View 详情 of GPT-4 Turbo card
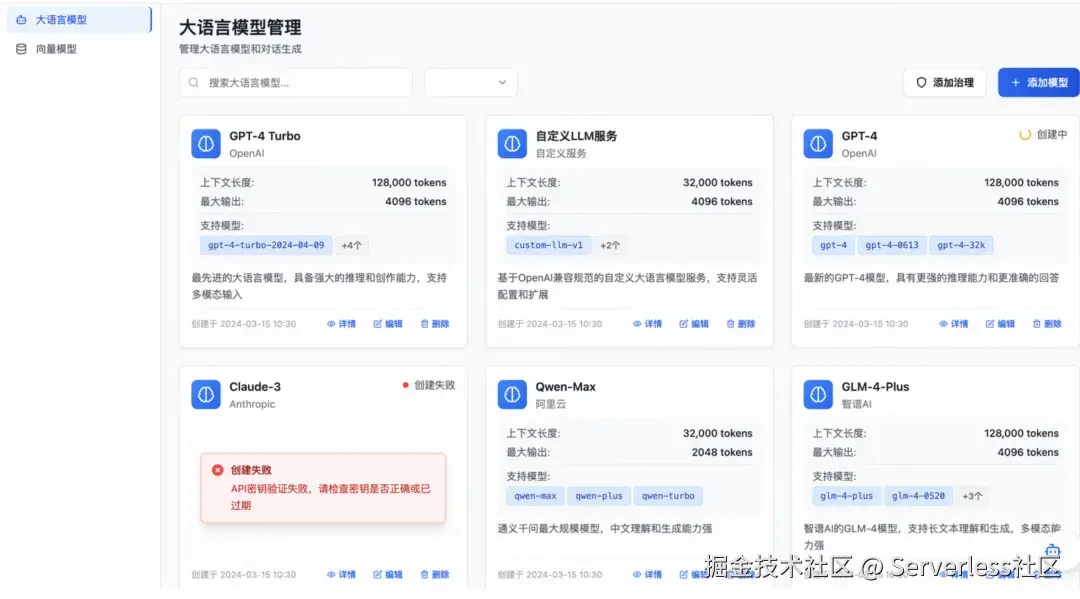1080x599 pixels. (x=342, y=324)
